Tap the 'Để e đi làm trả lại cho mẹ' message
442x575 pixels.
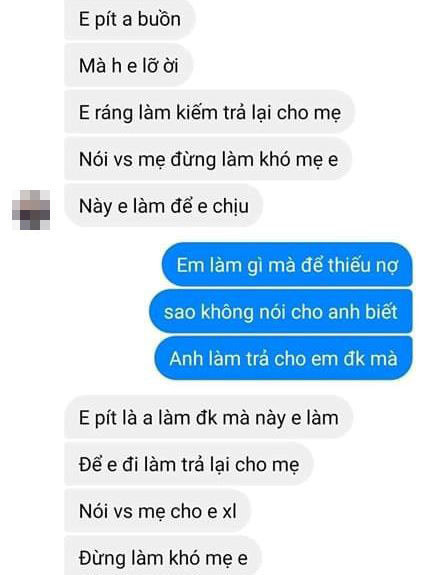click(x=189, y=464)
